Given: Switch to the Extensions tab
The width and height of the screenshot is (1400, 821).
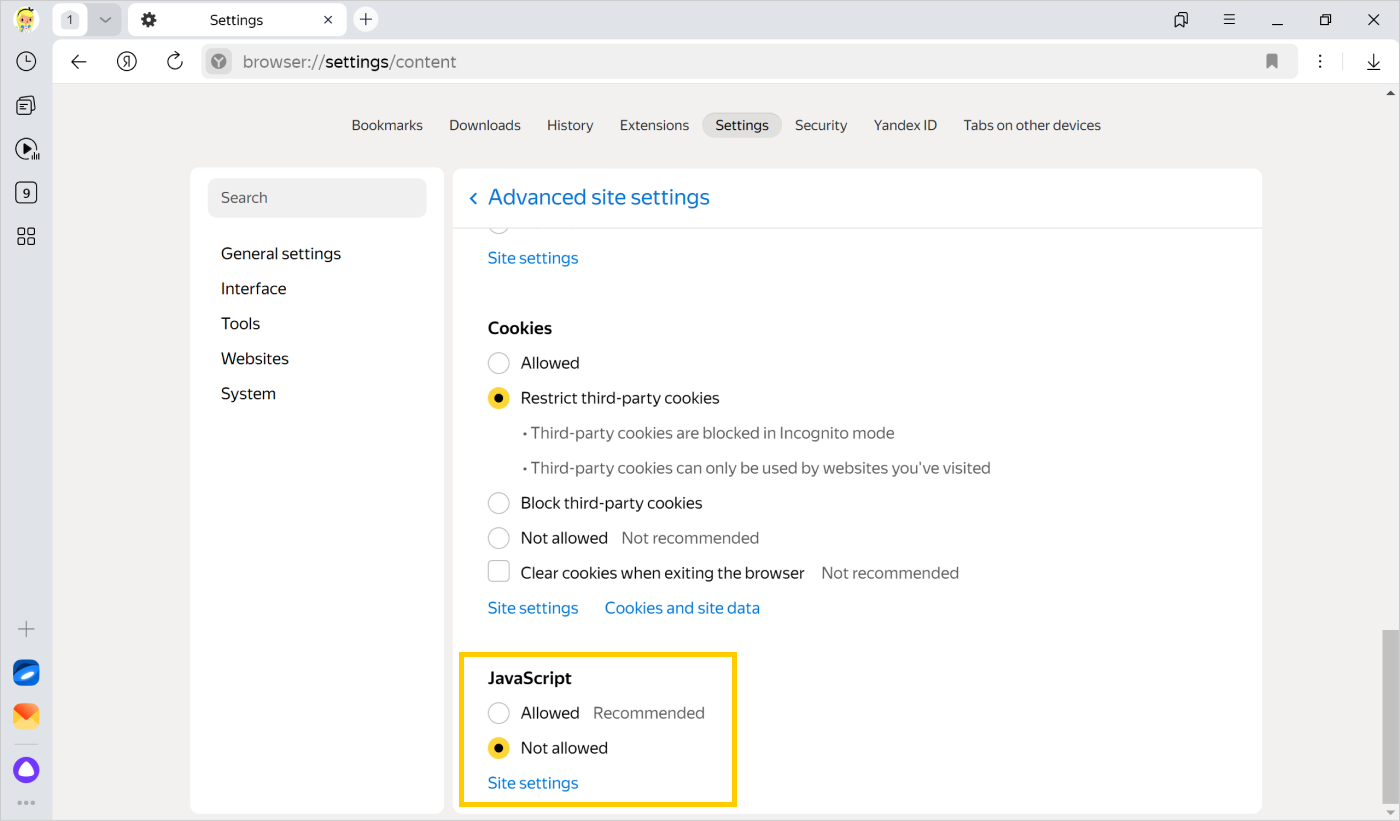Looking at the screenshot, I should [x=654, y=125].
